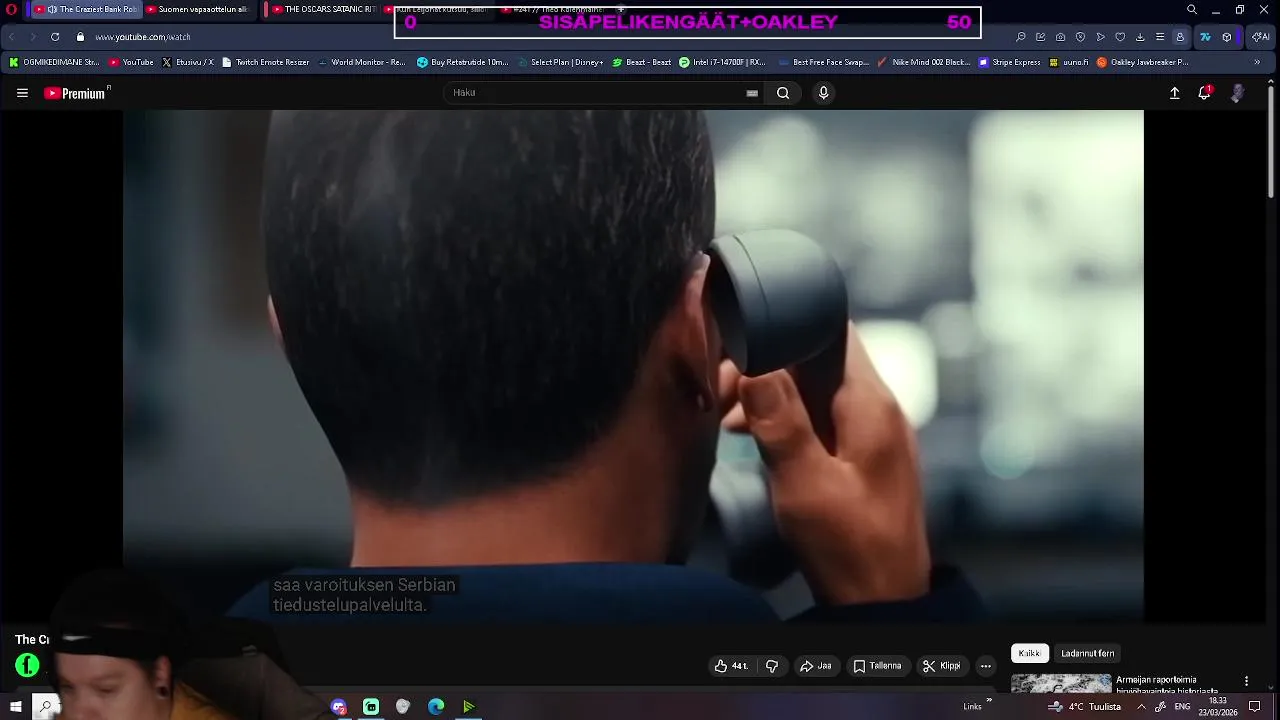Open Armeijan raportoimia video thumbnail
The height and width of the screenshot is (720, 1280).
[x=1061, y=684]
